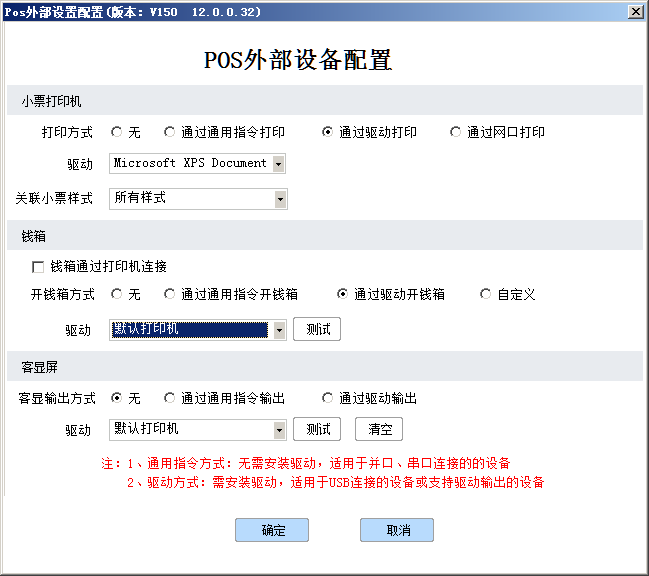
Task: Choose 通过通用指令开钱箱 option
Action: coord(171,294)
